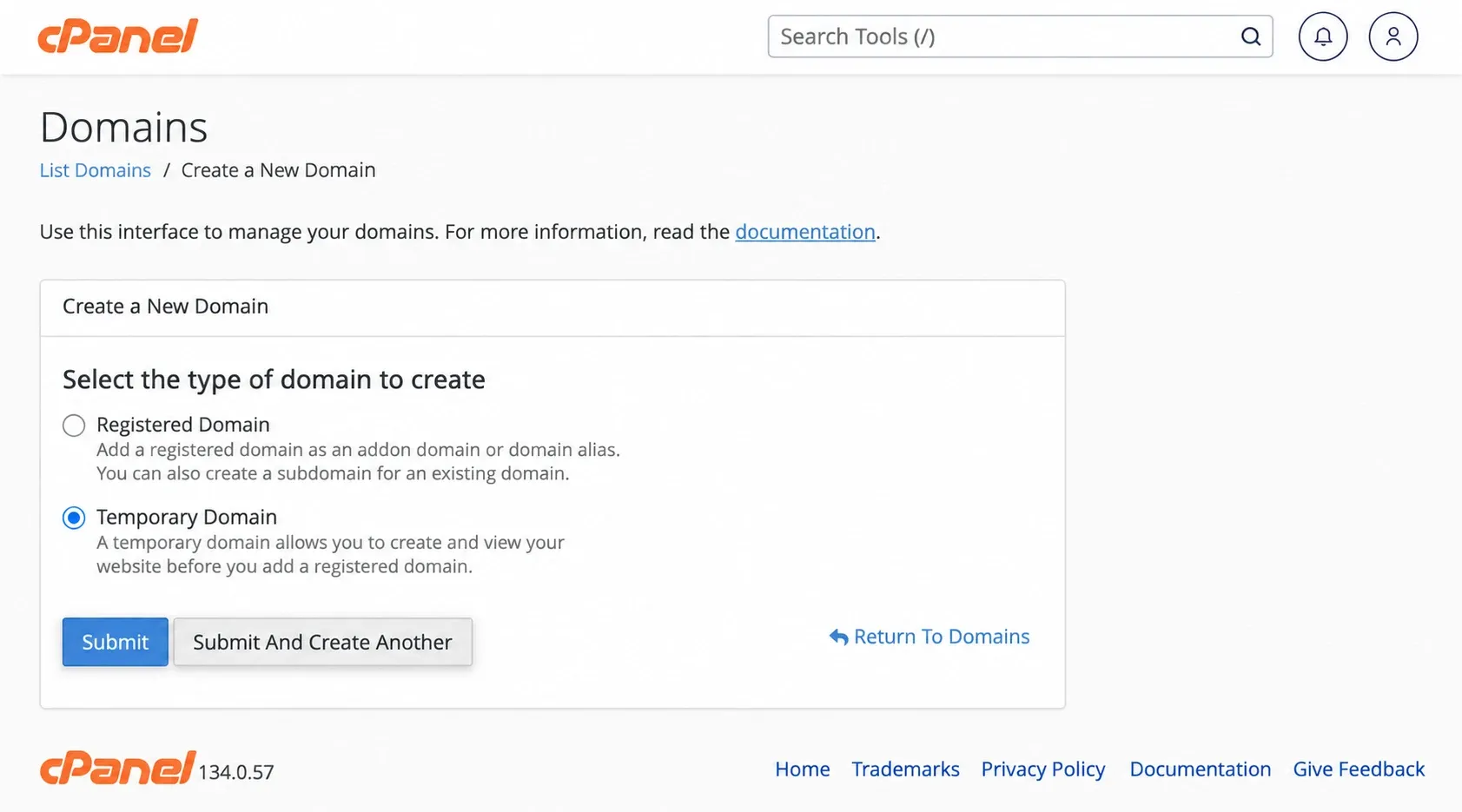This screenshot has width=1462, height=812.
Task: Click Give Feedback in the footer
Action: [1359, 769]
